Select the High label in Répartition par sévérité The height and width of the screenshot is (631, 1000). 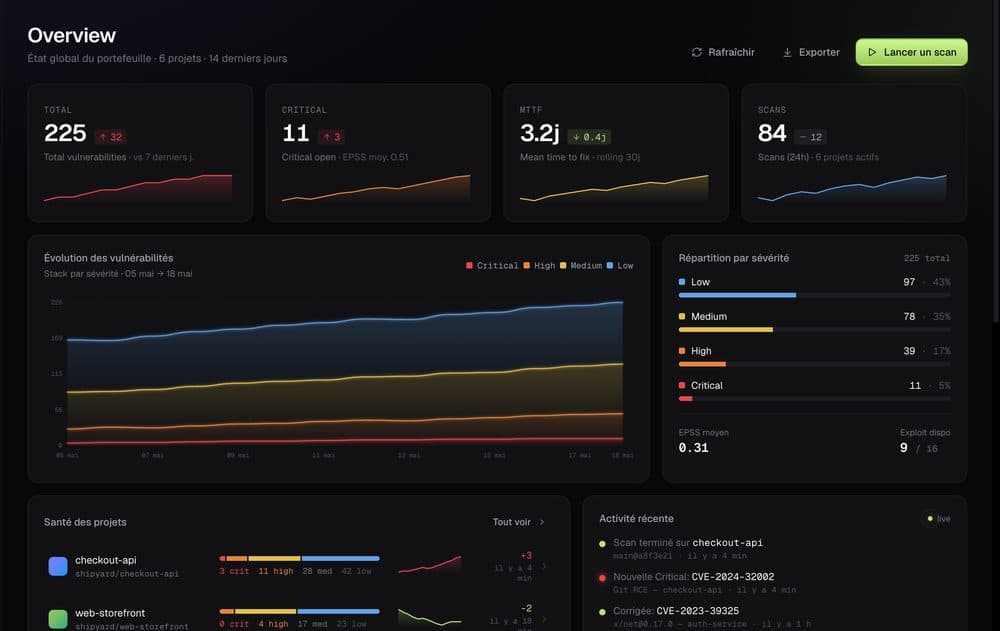click(x=701, y=351)
